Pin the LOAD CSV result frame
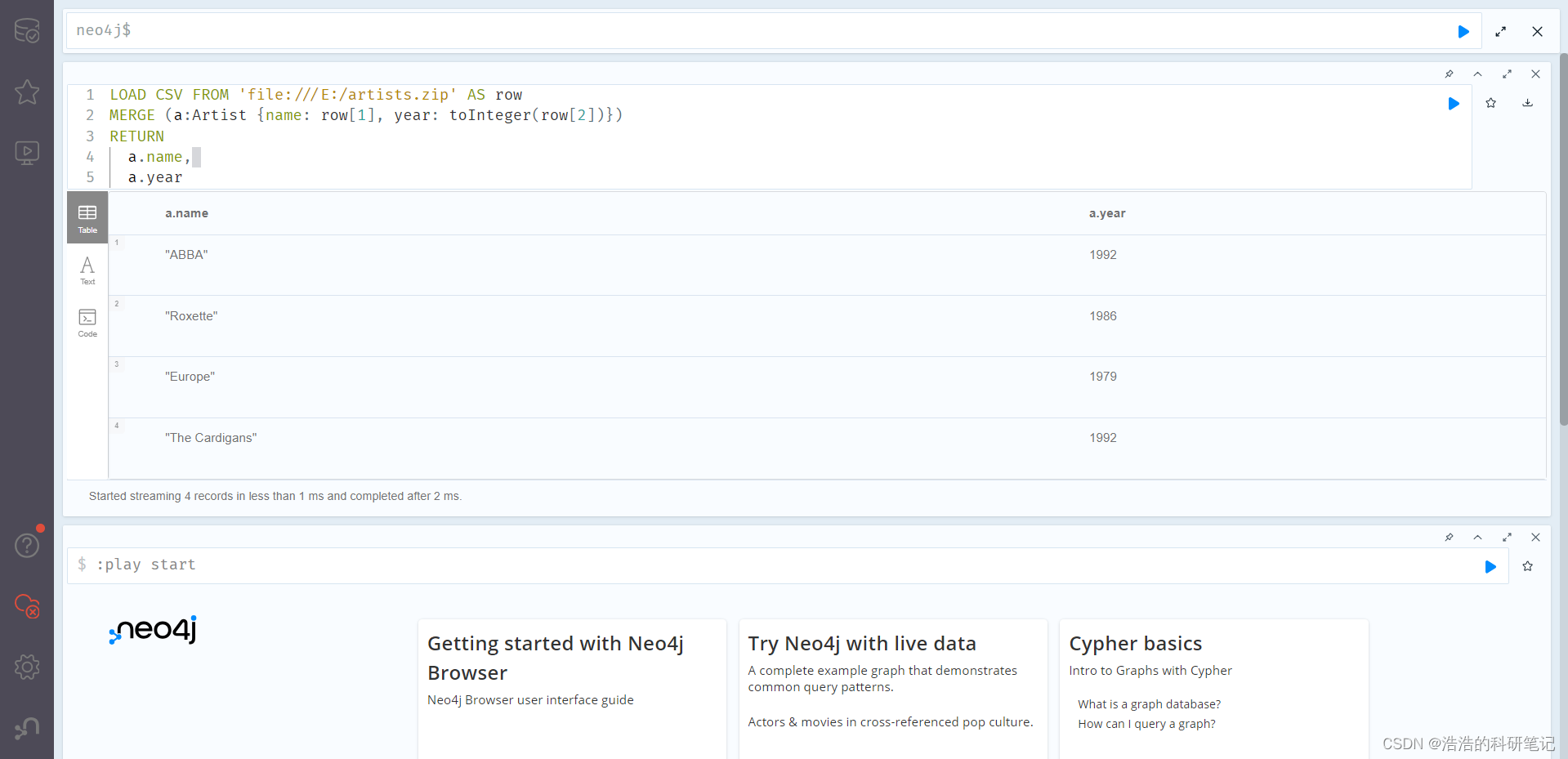The height and width of the screenshot is (759, 1568). [1449, 74]
